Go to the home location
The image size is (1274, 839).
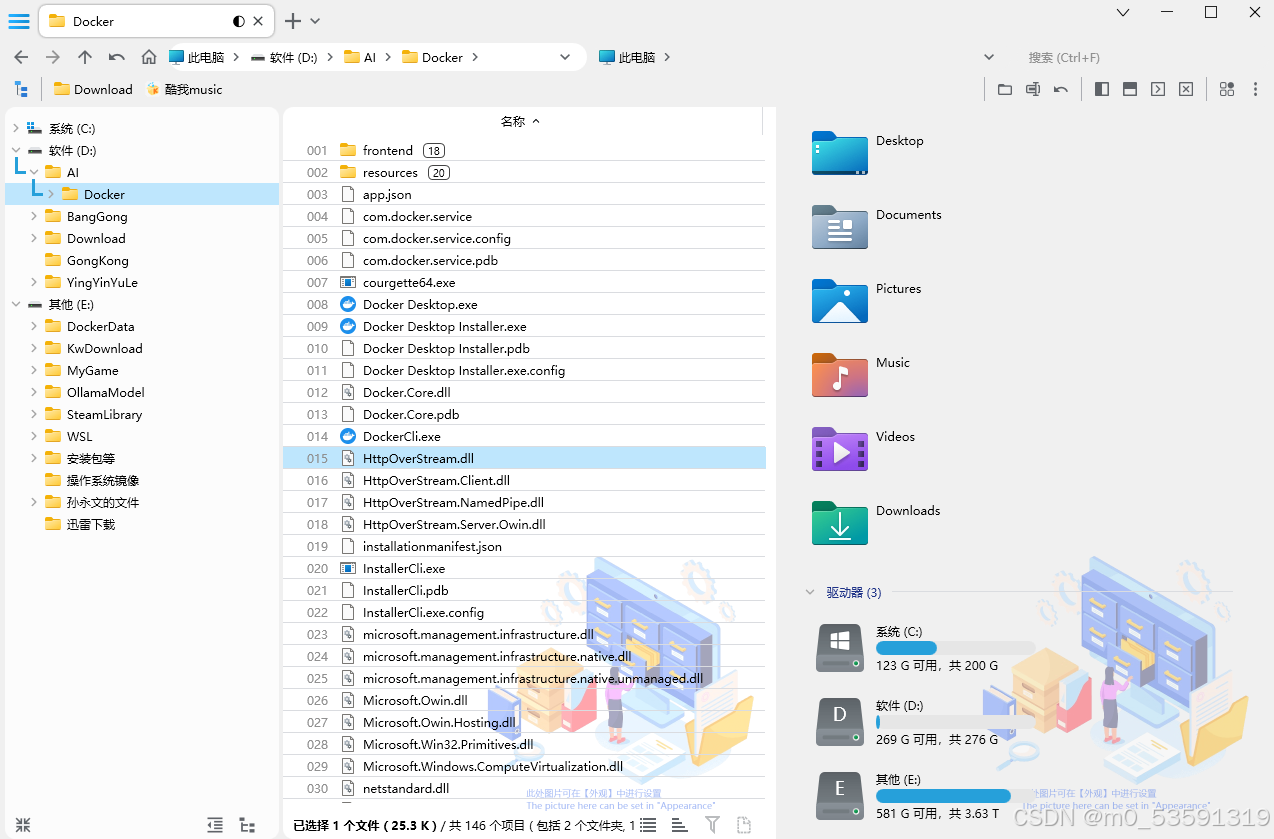coord(149,57)
